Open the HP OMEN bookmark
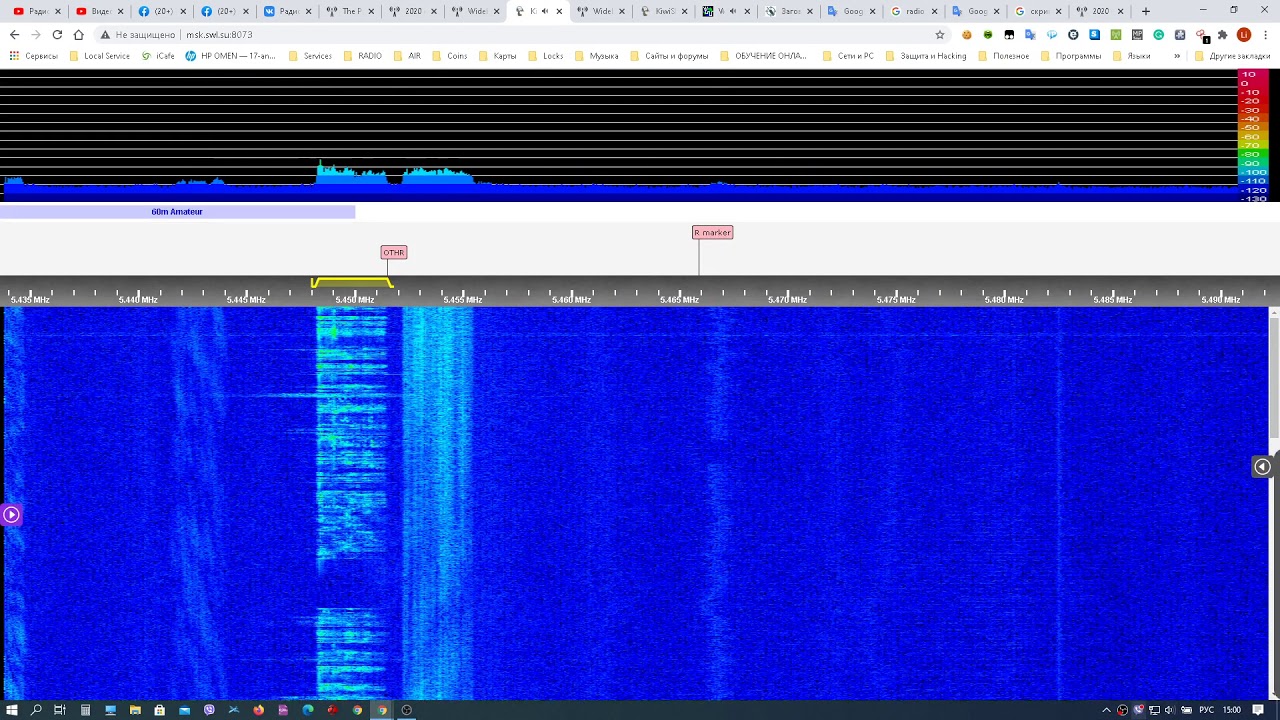1280x720 pixels. (231, 56)
